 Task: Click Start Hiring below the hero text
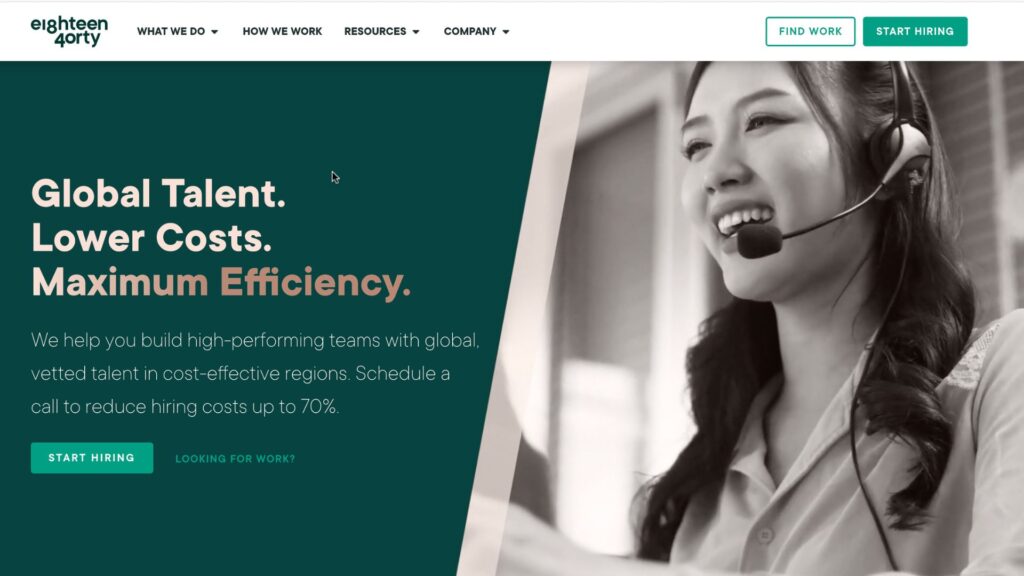pos(91,458)
